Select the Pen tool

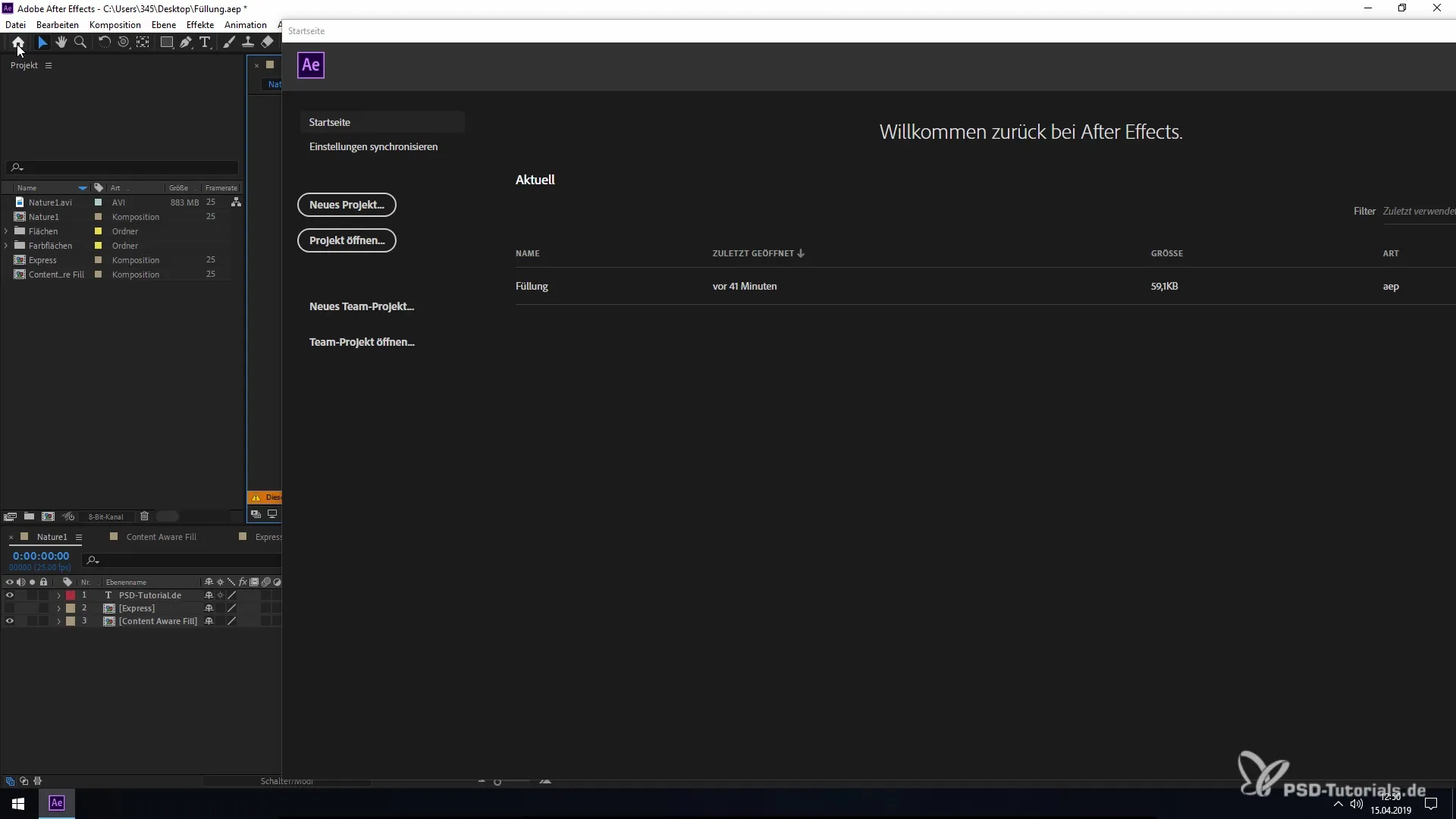186,42
